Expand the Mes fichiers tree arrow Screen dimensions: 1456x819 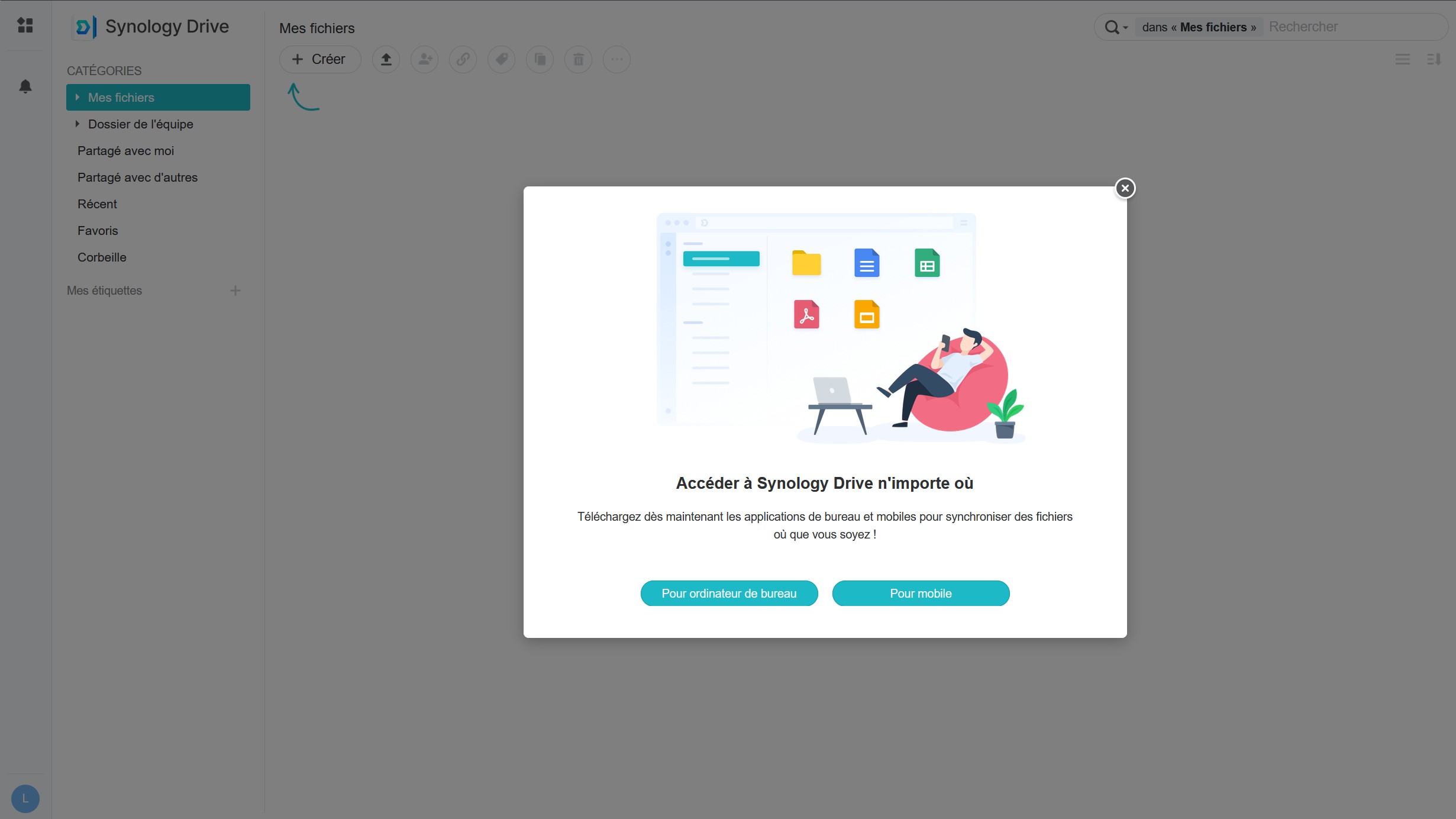click(78, 97)
